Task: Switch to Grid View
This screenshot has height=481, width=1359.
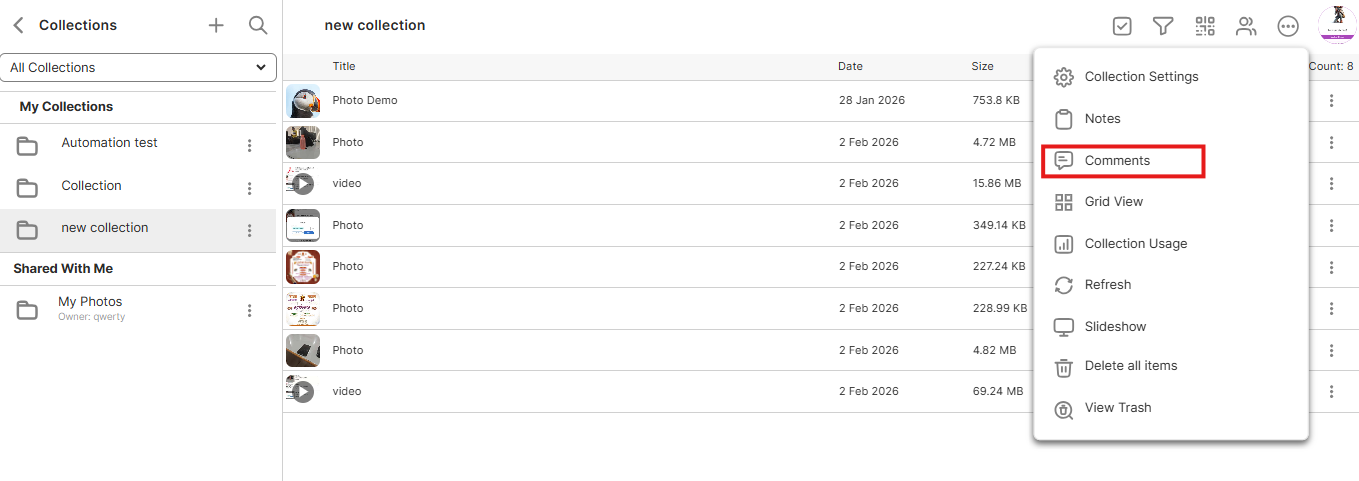Action: point(1113,202)
